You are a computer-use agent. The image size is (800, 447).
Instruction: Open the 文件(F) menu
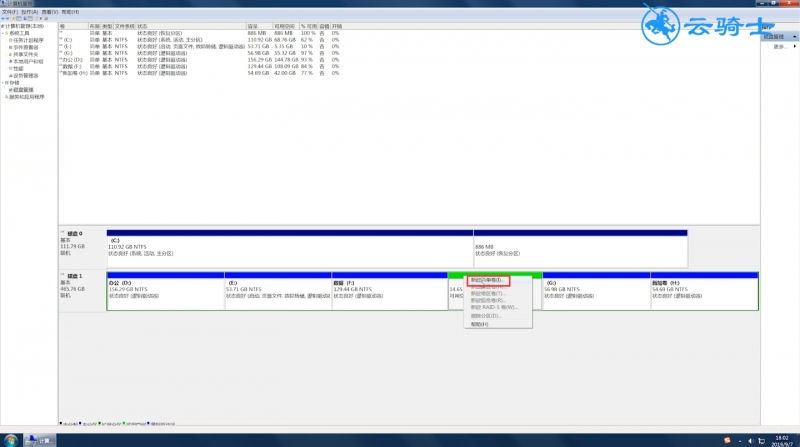tap(10, 12)
